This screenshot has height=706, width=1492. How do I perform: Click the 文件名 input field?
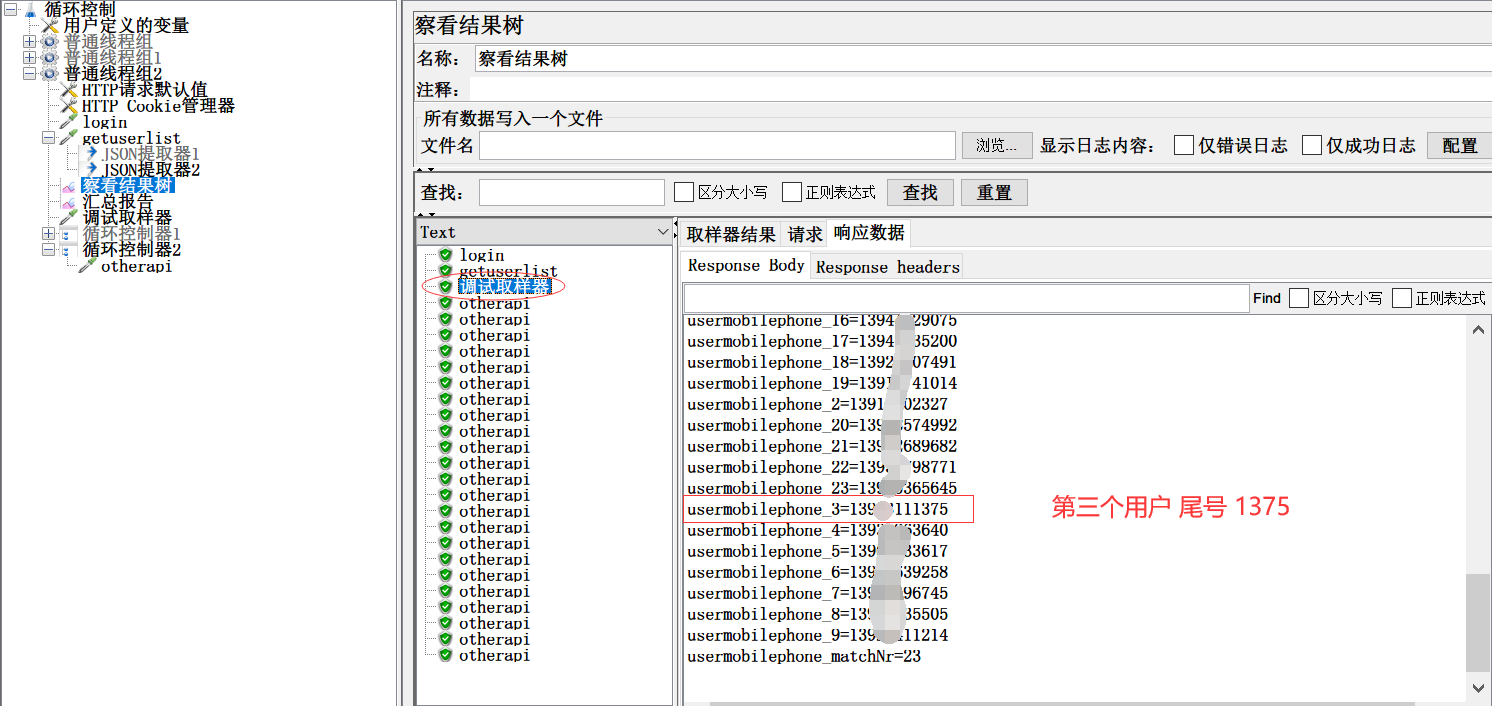717,146
